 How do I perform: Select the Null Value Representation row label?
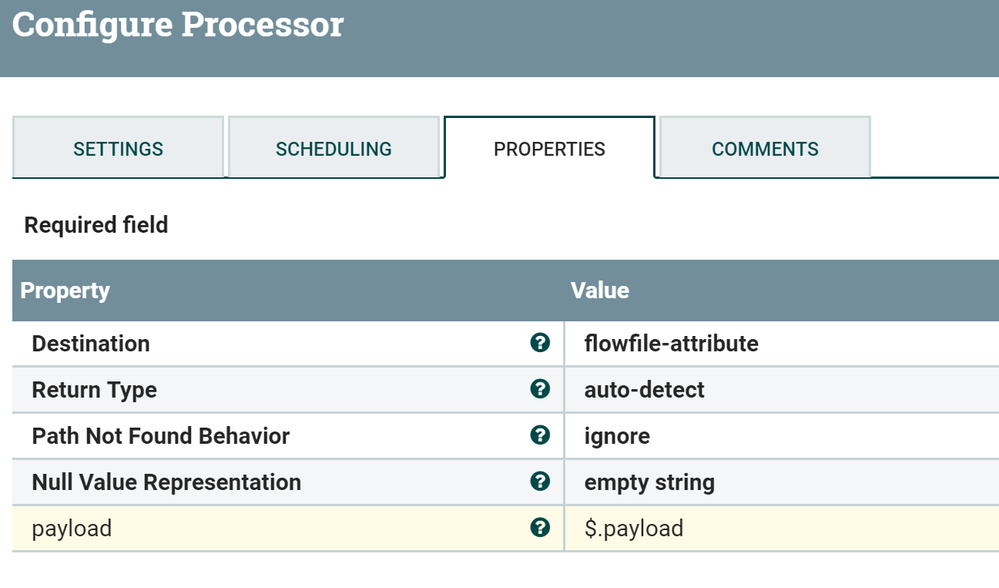point(166,482)
